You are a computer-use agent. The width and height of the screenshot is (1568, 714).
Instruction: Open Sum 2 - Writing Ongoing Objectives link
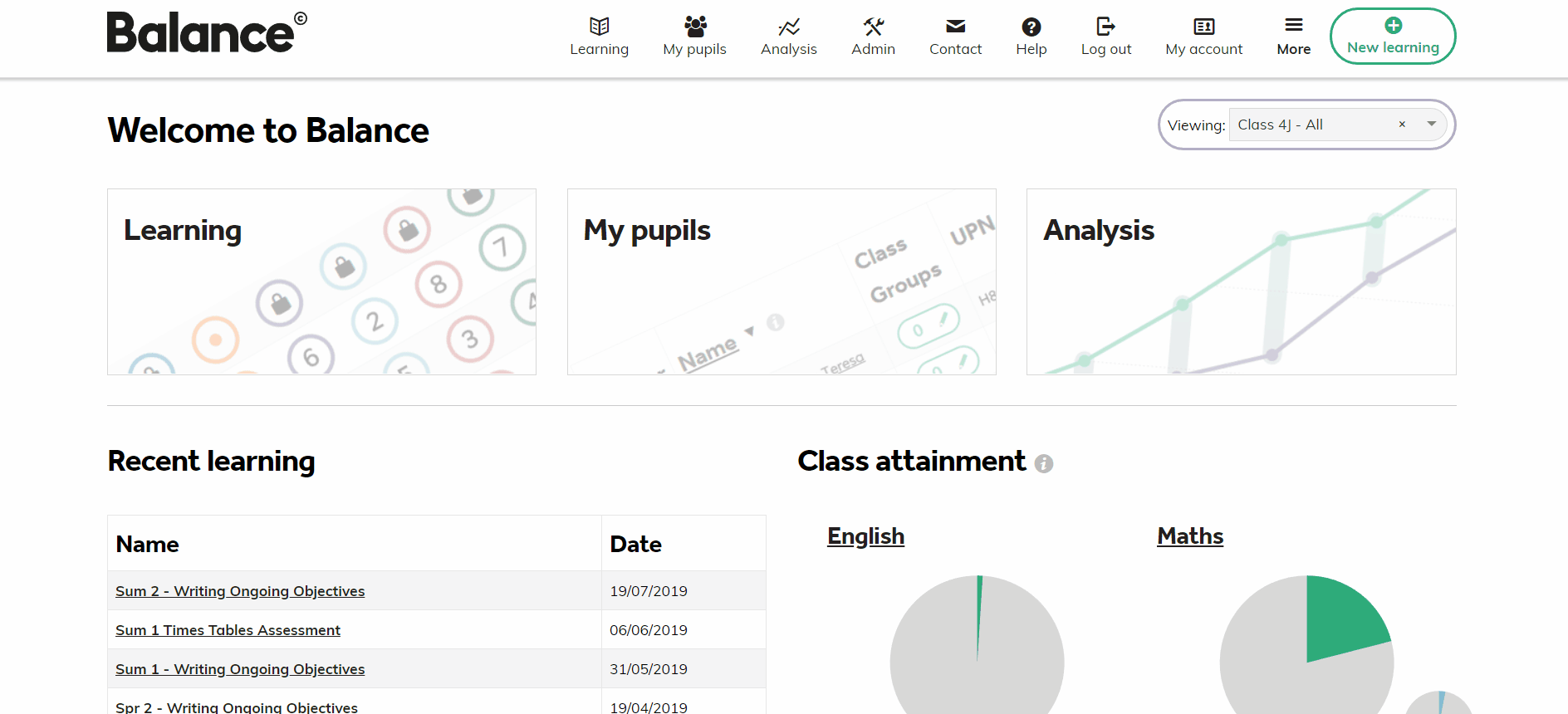click(x=240, y=591)
